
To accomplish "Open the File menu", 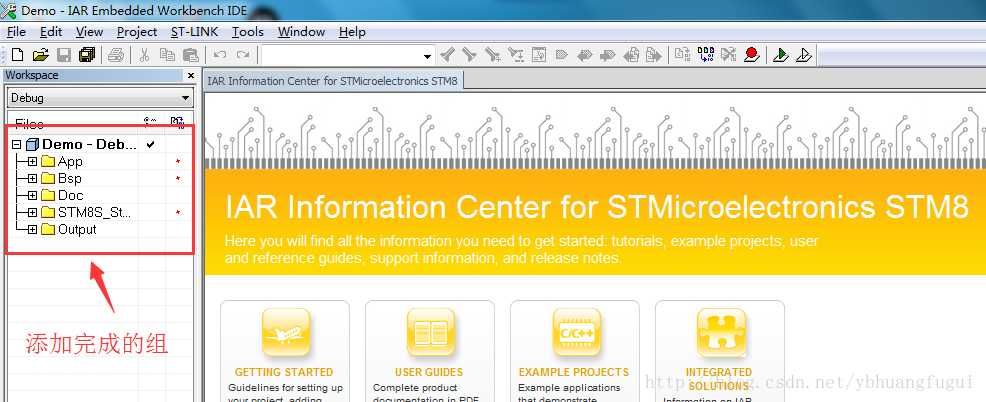I will 16,31.
